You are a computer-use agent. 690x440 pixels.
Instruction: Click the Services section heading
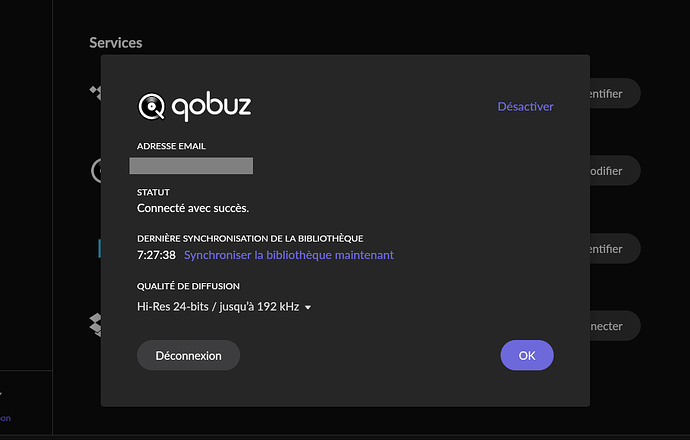pos(116,43)
